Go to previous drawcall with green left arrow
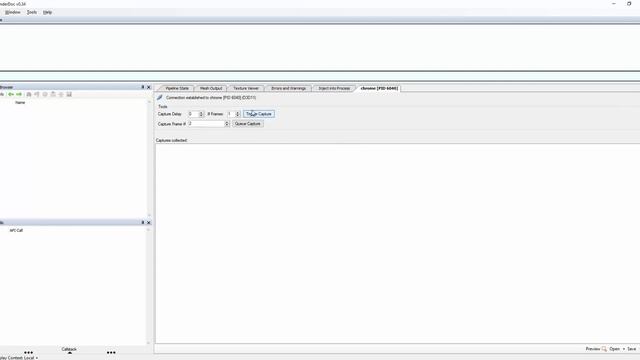This screenshot has width=640, height=360. (x=11, y=94)
